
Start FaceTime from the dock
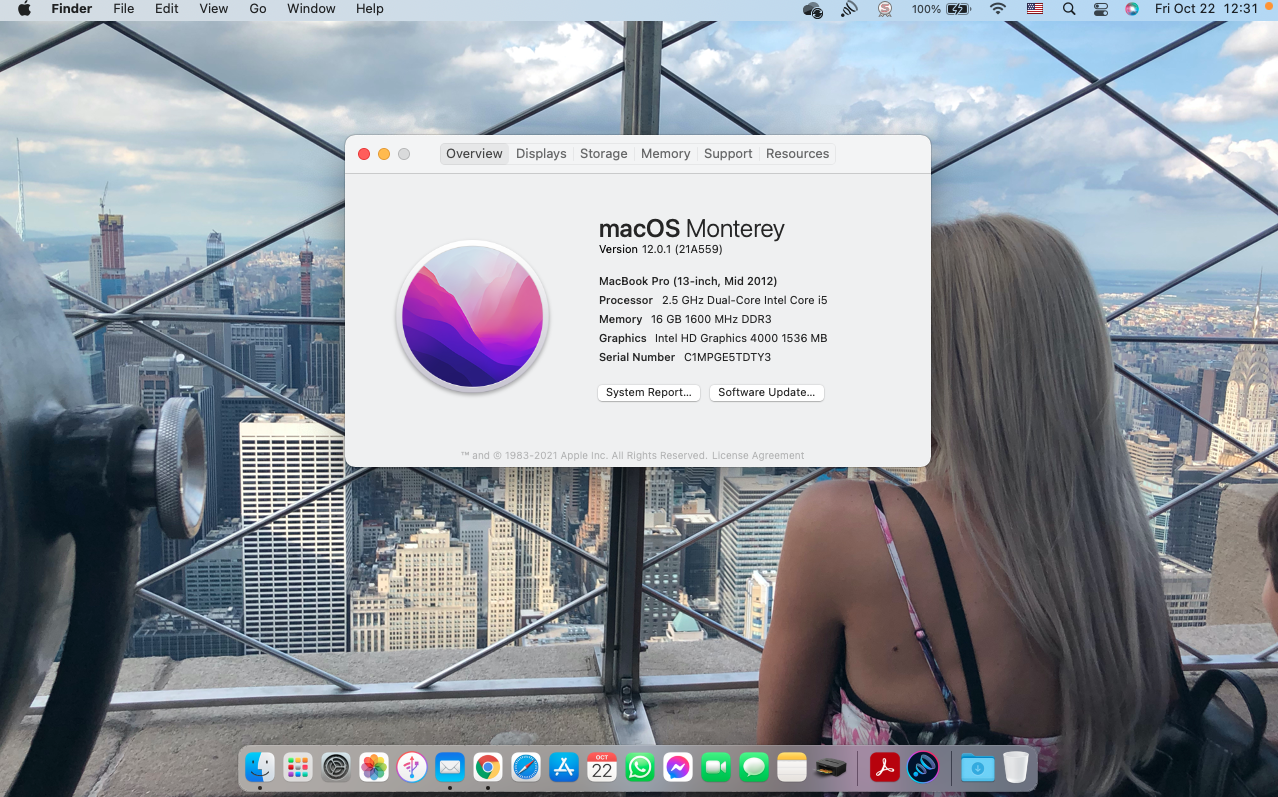point(716,767)
